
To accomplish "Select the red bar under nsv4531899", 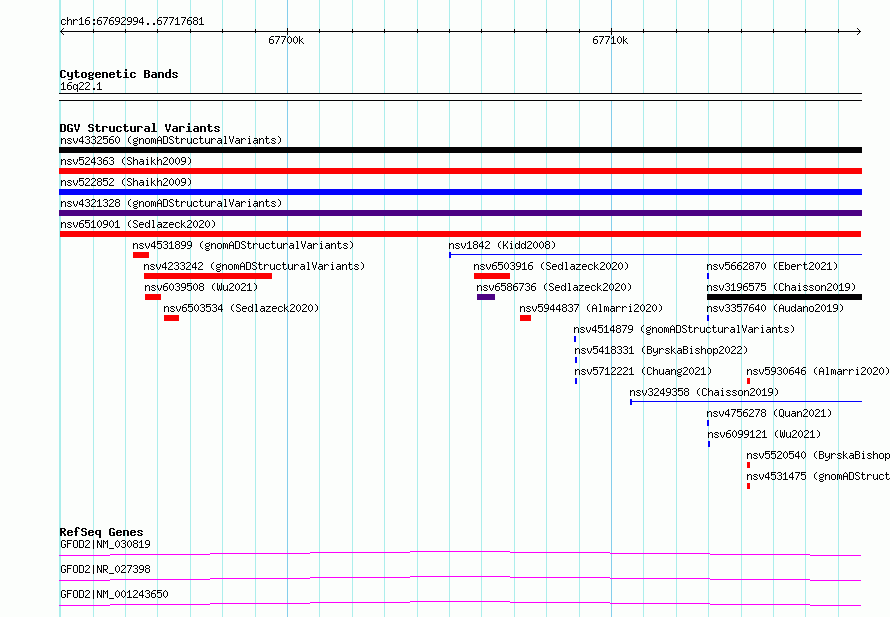I will [141, 255].
